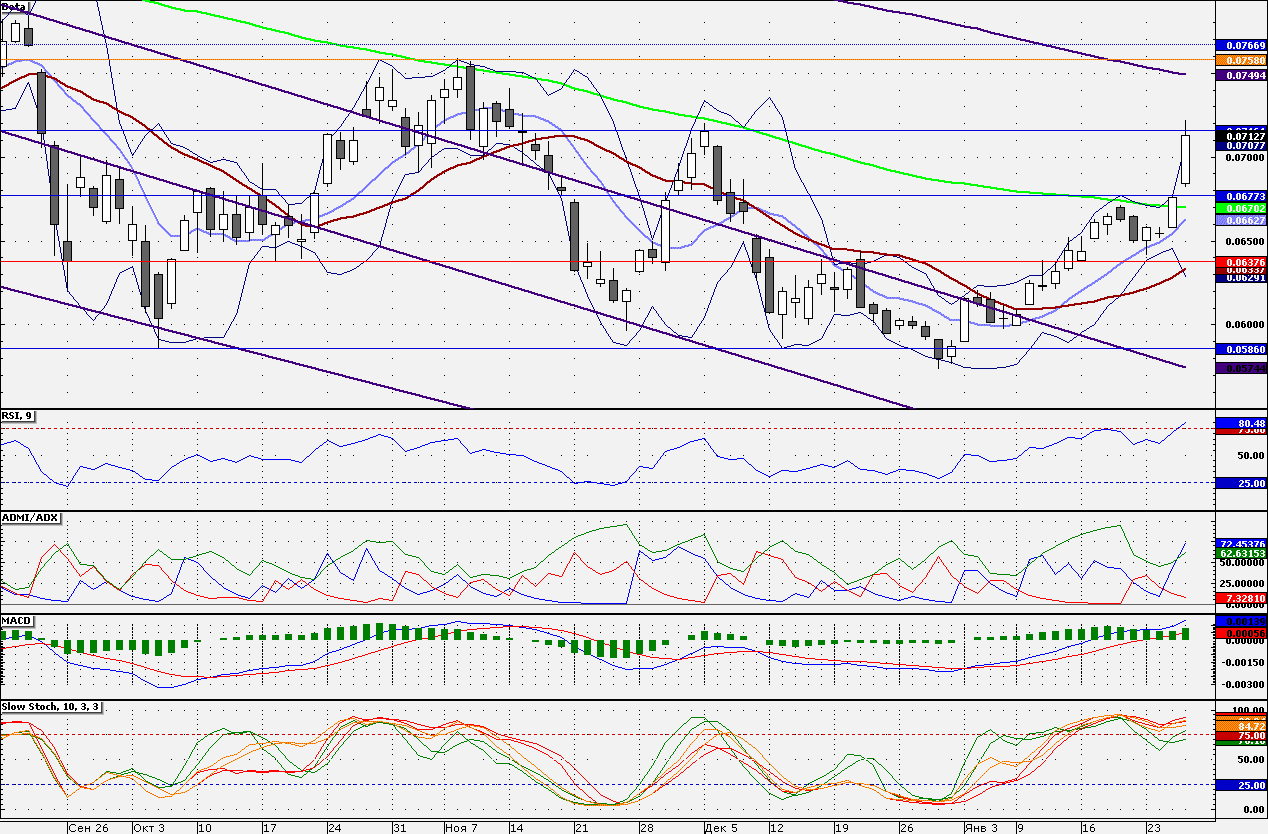Select the Янв 3 date marker
The width and height of the screenshot is (1268, 834).
(x=982, y=828)
